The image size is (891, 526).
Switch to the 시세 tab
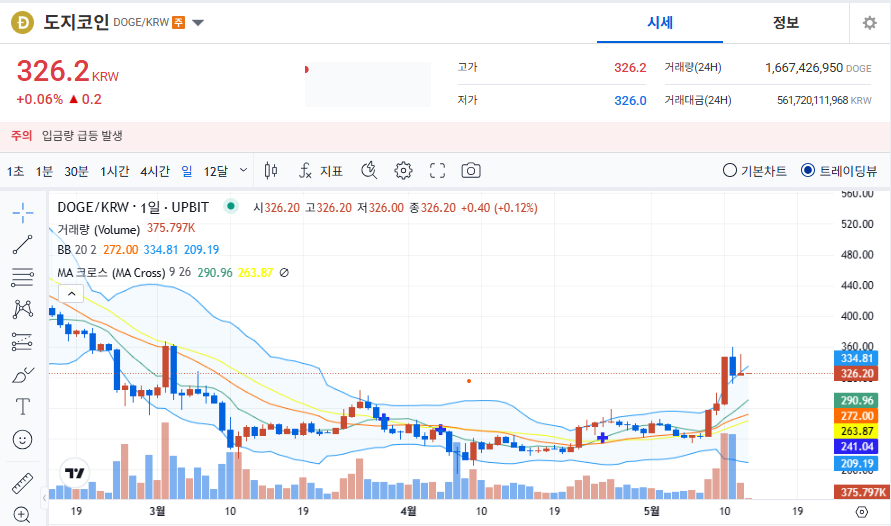pyautogui.click(x=660, y=23)
